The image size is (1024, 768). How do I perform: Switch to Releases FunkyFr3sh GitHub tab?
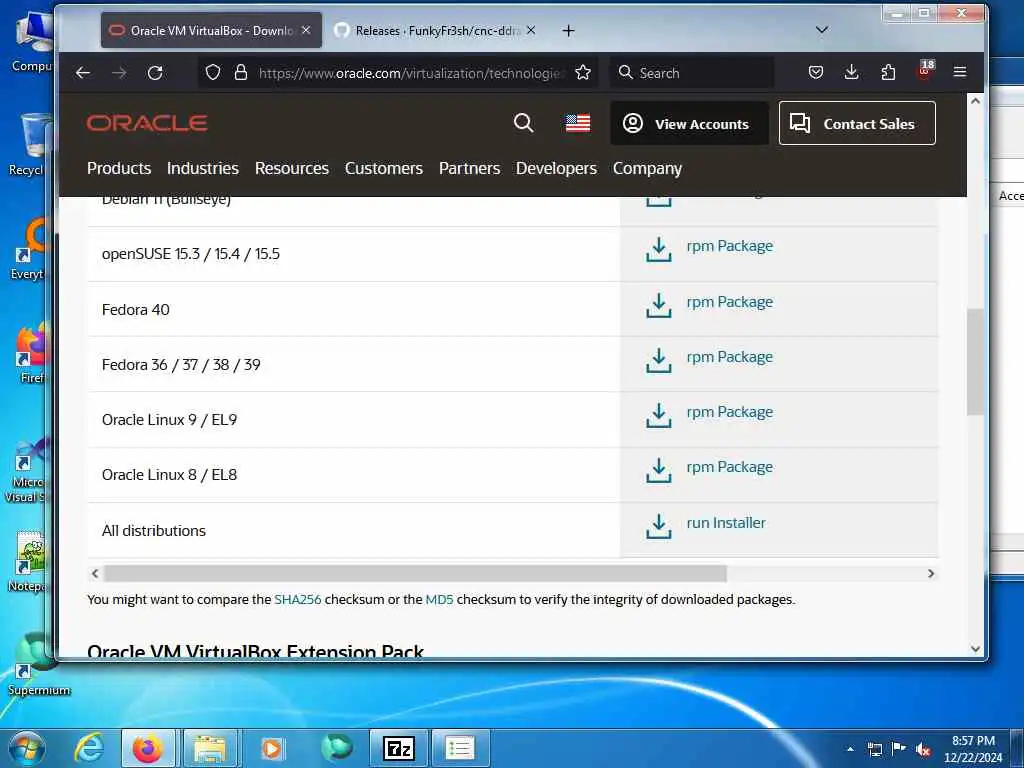436,30
